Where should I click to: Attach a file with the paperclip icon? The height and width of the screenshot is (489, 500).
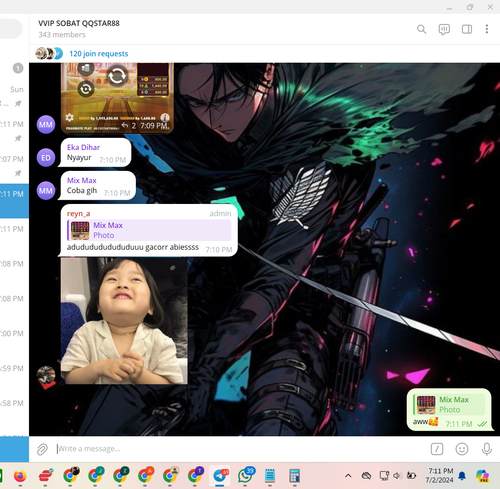coord(42,449)
